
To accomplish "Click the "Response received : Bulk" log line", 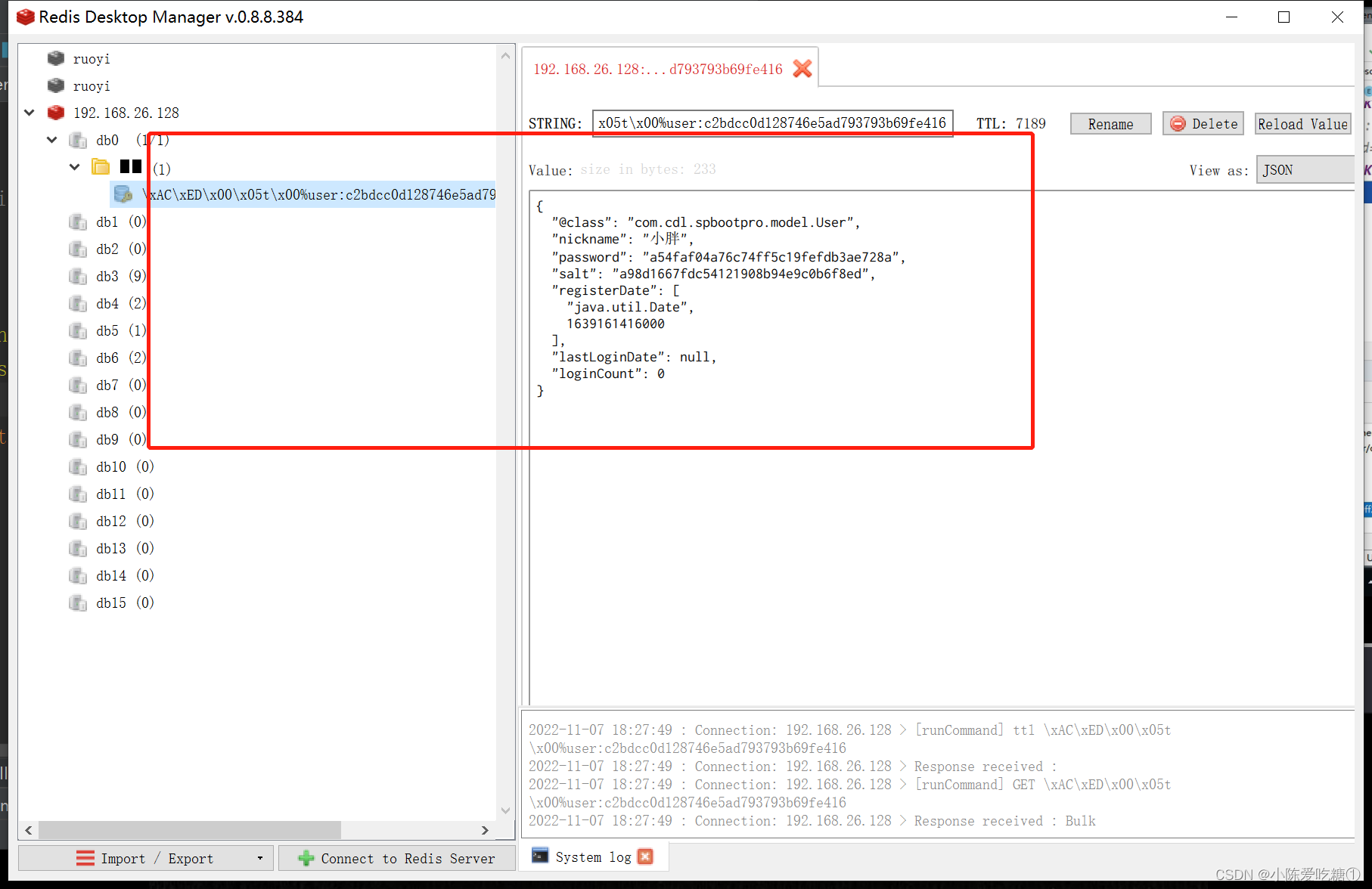I will 812,821.
